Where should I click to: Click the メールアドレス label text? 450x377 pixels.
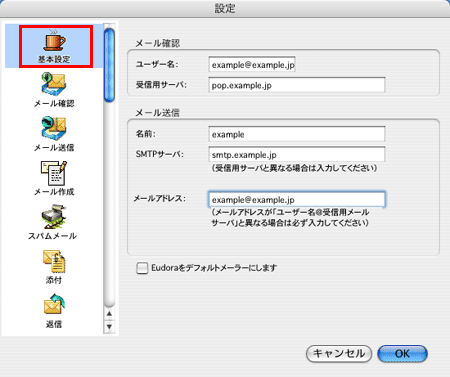[160, 199]
